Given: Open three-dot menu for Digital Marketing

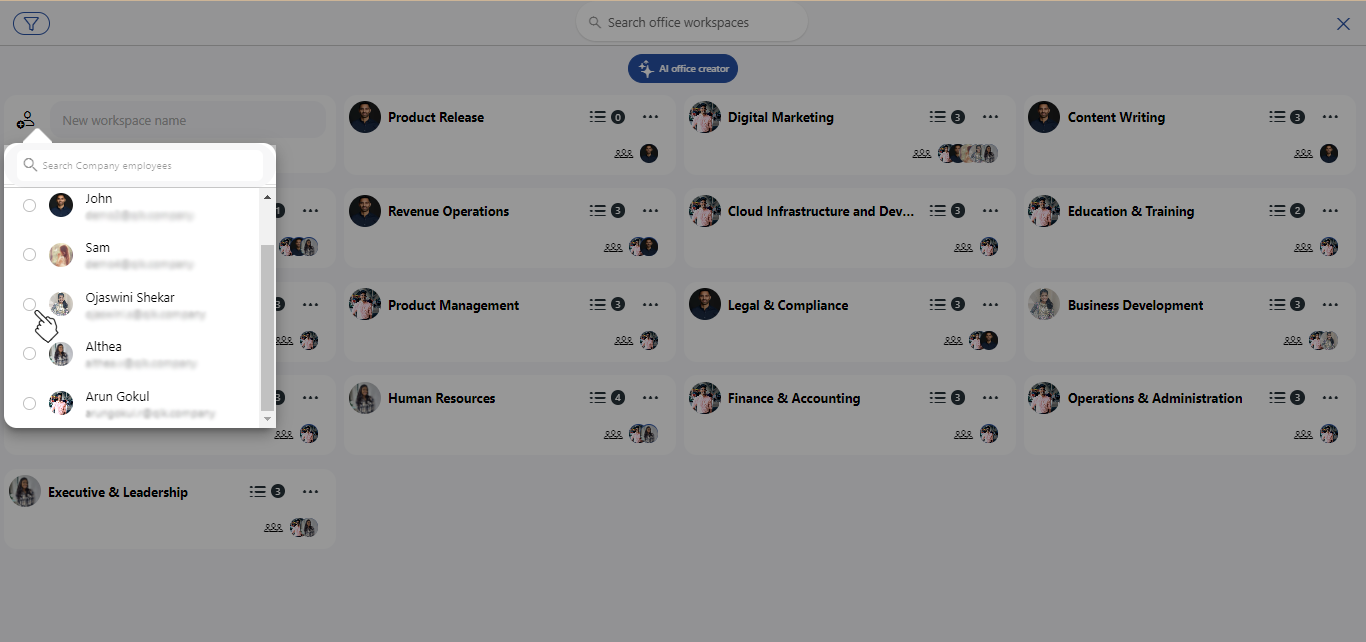Looking at the screenshot, I should (x=990, y=117).
